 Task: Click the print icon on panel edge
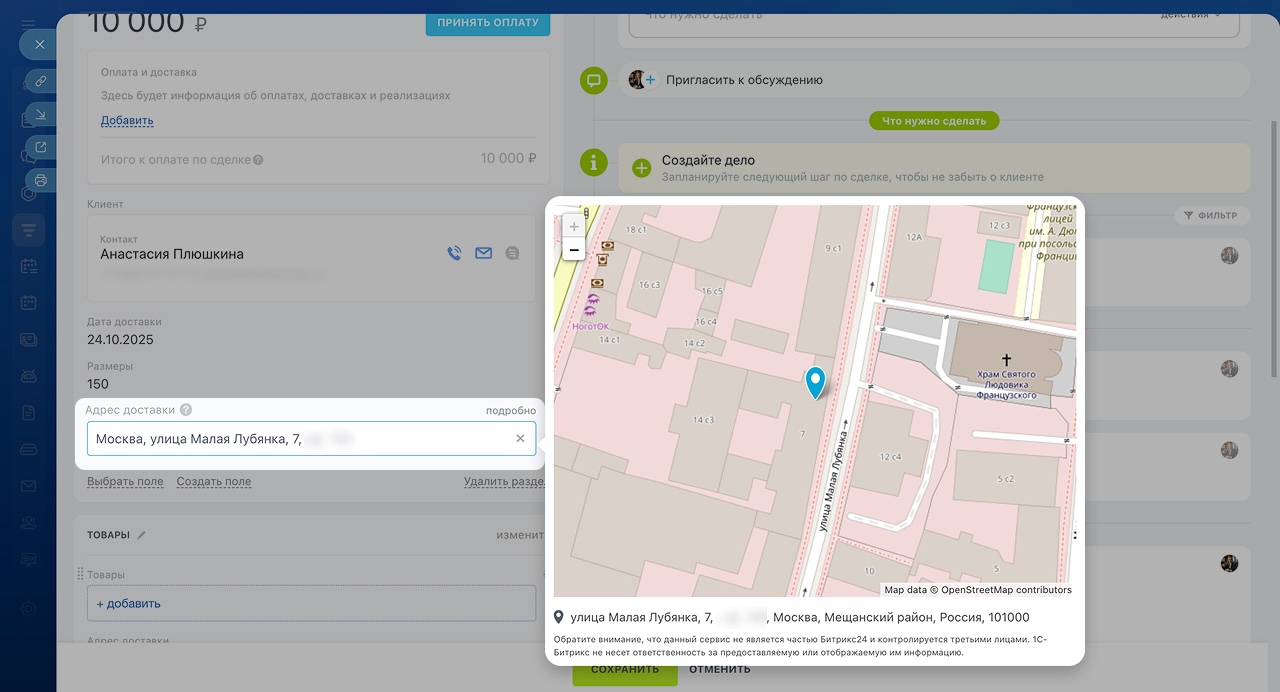pos(40,180)
